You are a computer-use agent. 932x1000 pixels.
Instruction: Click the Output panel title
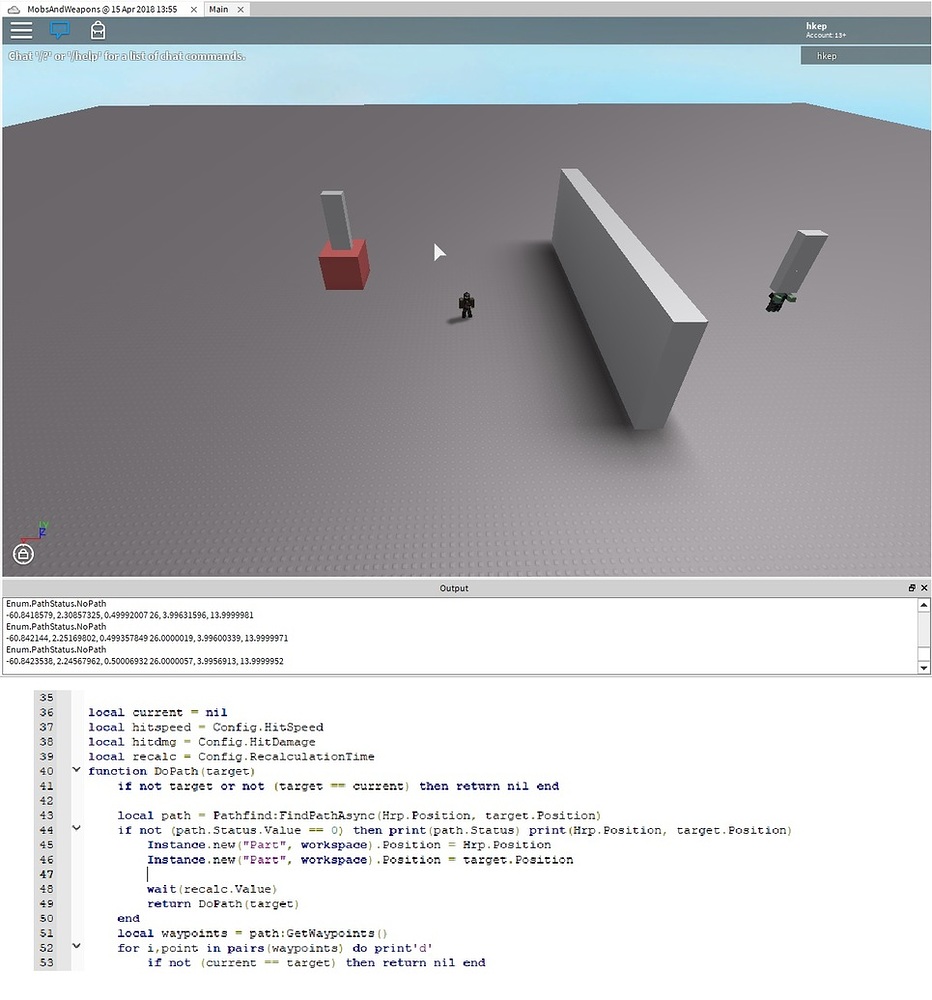click(x=454, y=588)
